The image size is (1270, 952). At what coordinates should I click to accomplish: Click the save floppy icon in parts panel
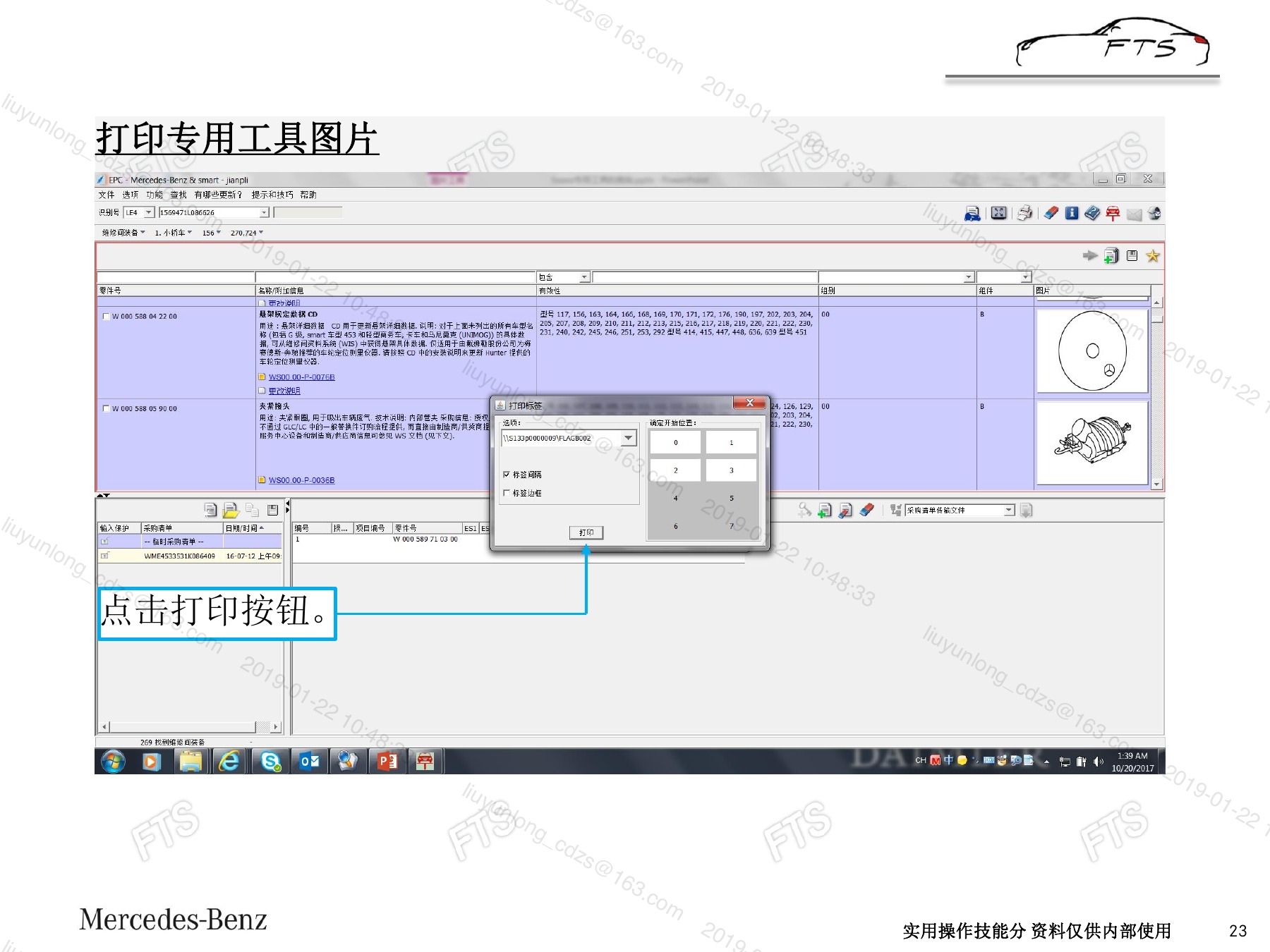[1132, 255]
